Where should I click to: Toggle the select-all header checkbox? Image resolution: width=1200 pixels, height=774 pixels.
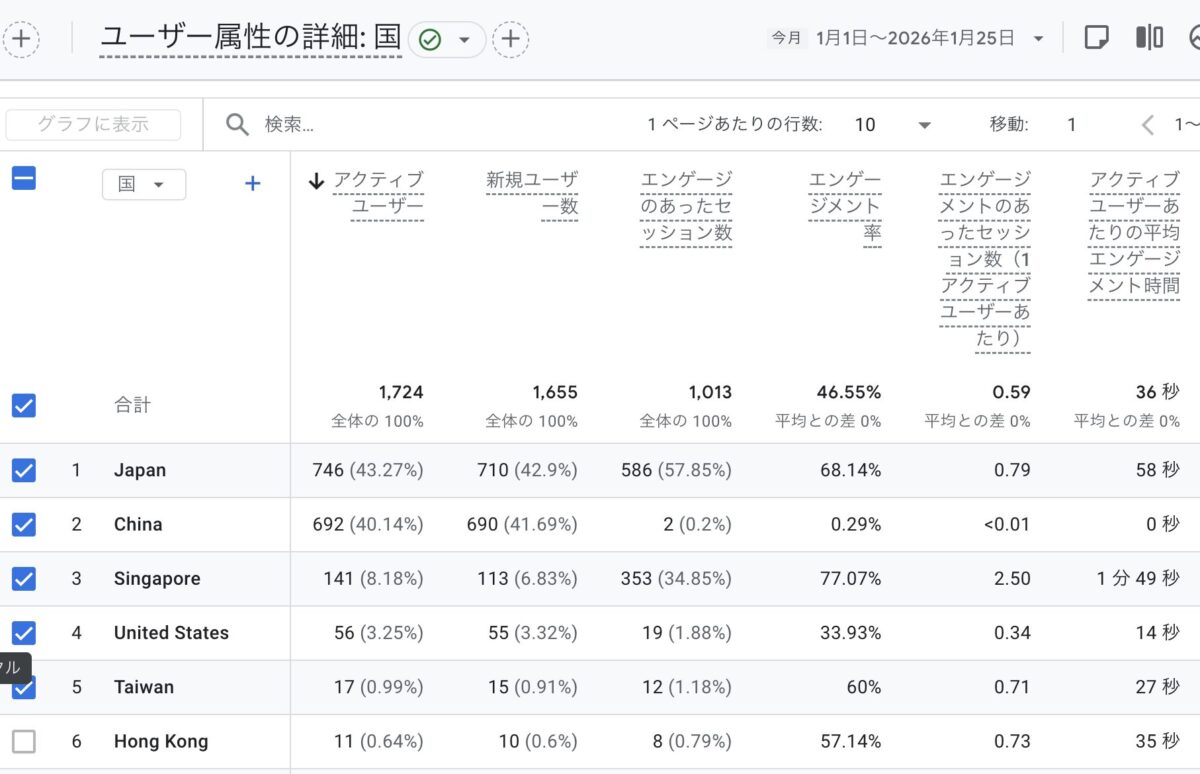point(23,179)
